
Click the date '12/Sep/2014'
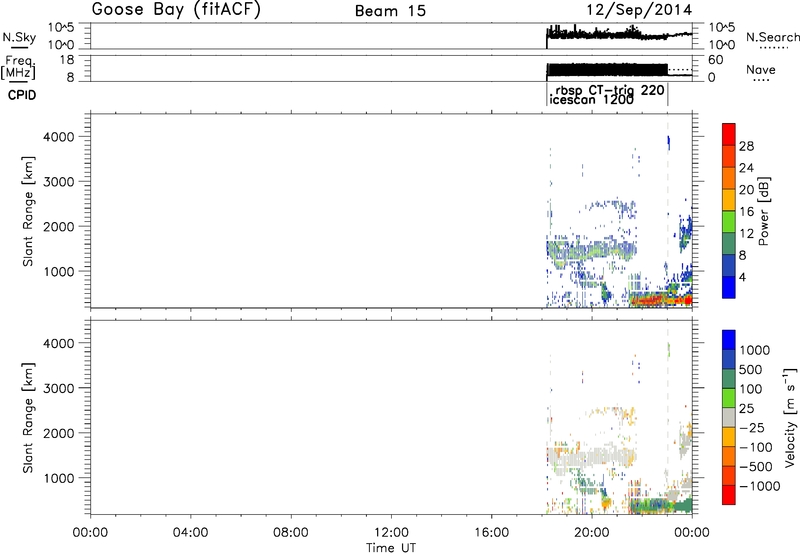click(x=640, y=10)
